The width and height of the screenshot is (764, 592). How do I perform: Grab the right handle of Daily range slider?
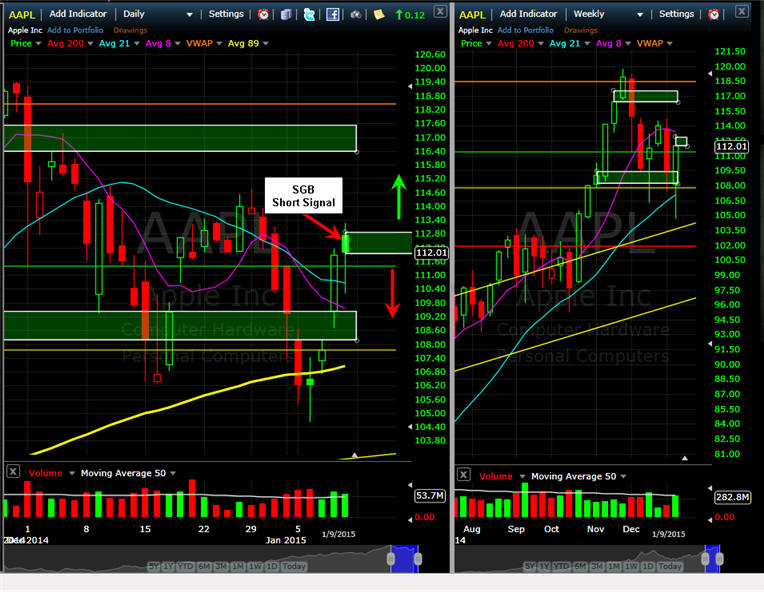click(418, 559)
